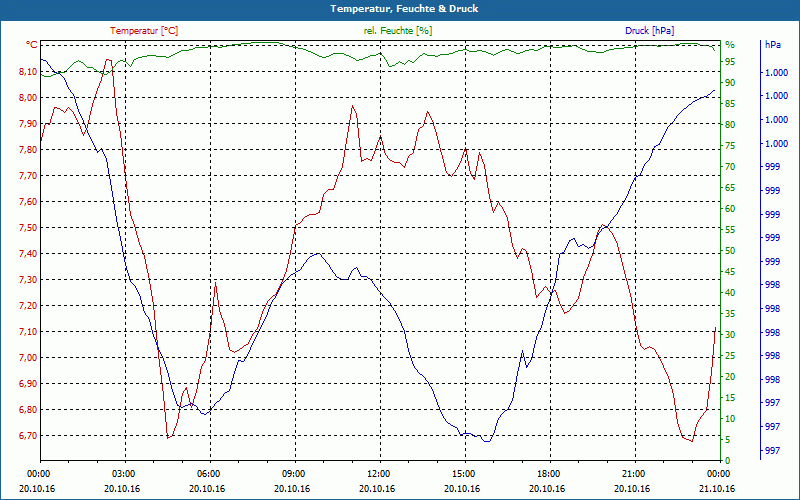Click the '5' humidity axis value
The width and height of the screenshot is (800, 500).
(728, 440)
